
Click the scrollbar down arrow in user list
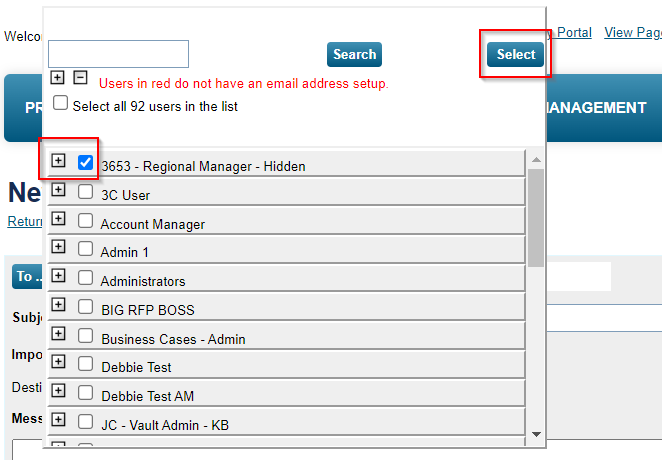pyautogui.click(x=536, y=434)
